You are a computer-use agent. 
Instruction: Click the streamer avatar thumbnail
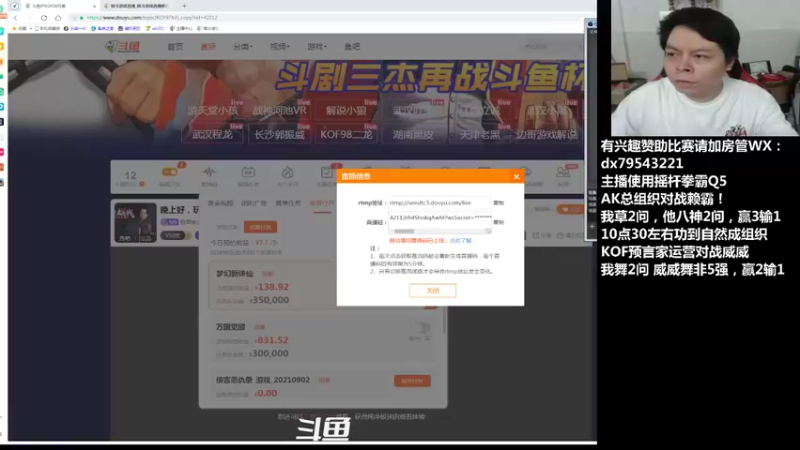135,222
